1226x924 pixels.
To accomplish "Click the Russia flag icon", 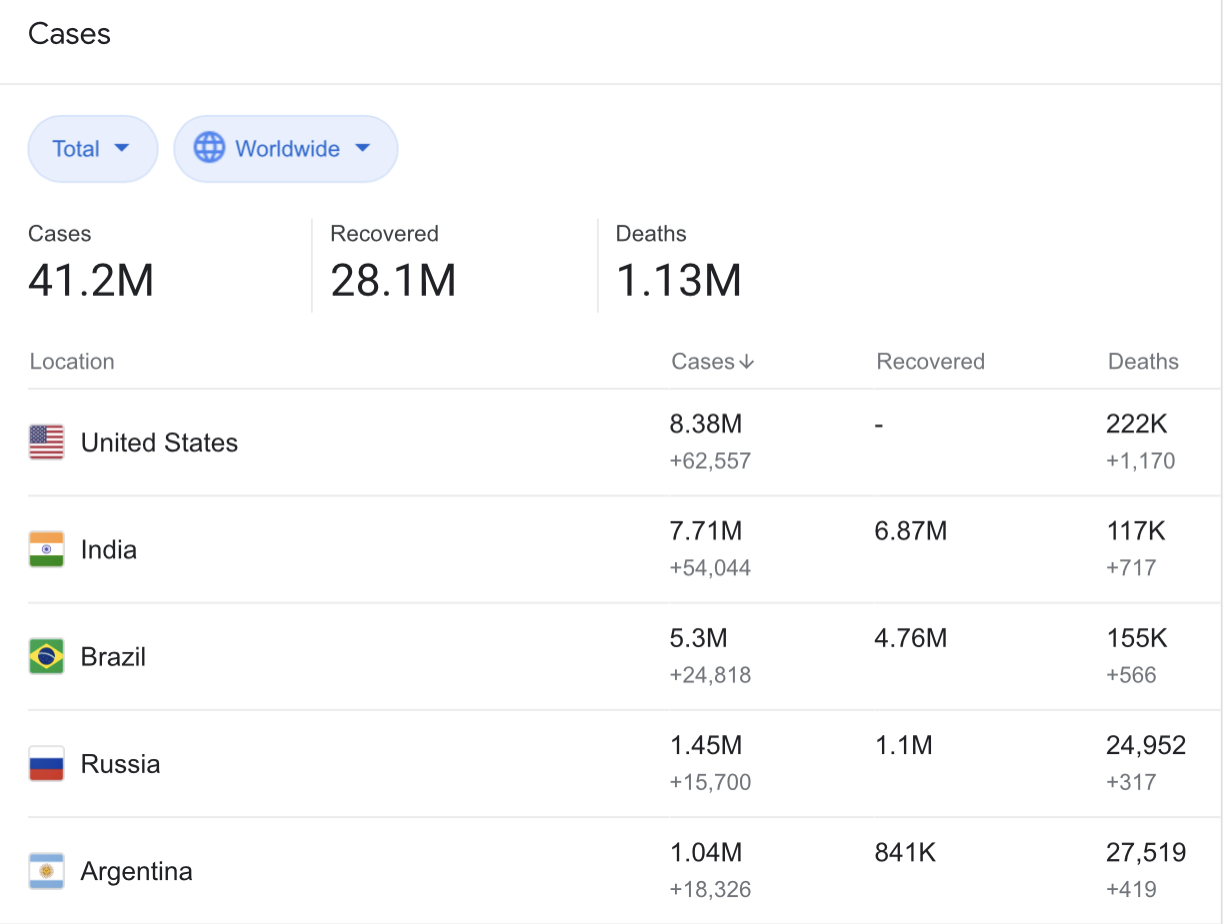I will [x=46, y=764].
